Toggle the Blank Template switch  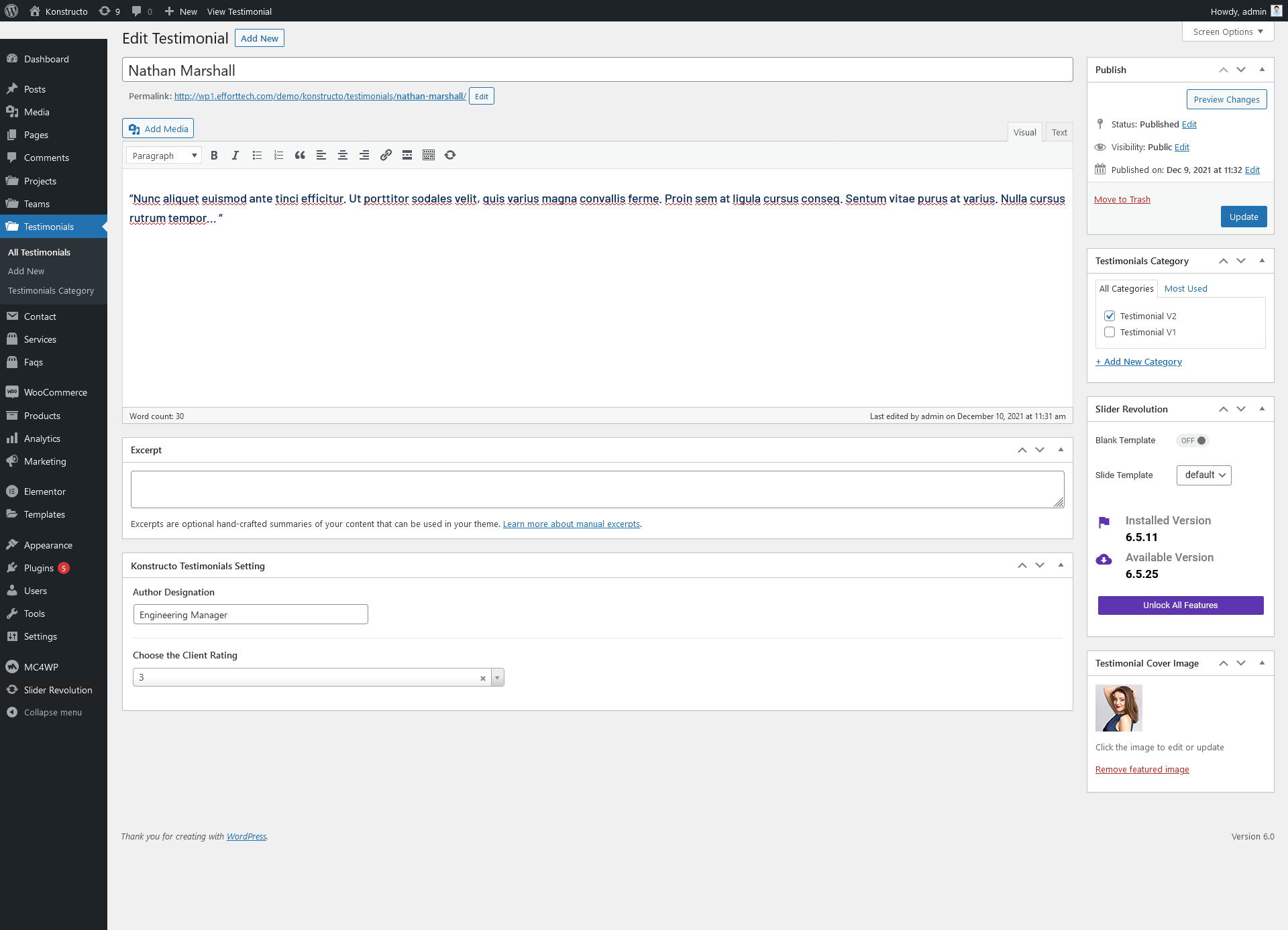pyautogui.click(x=1193, y=441)
